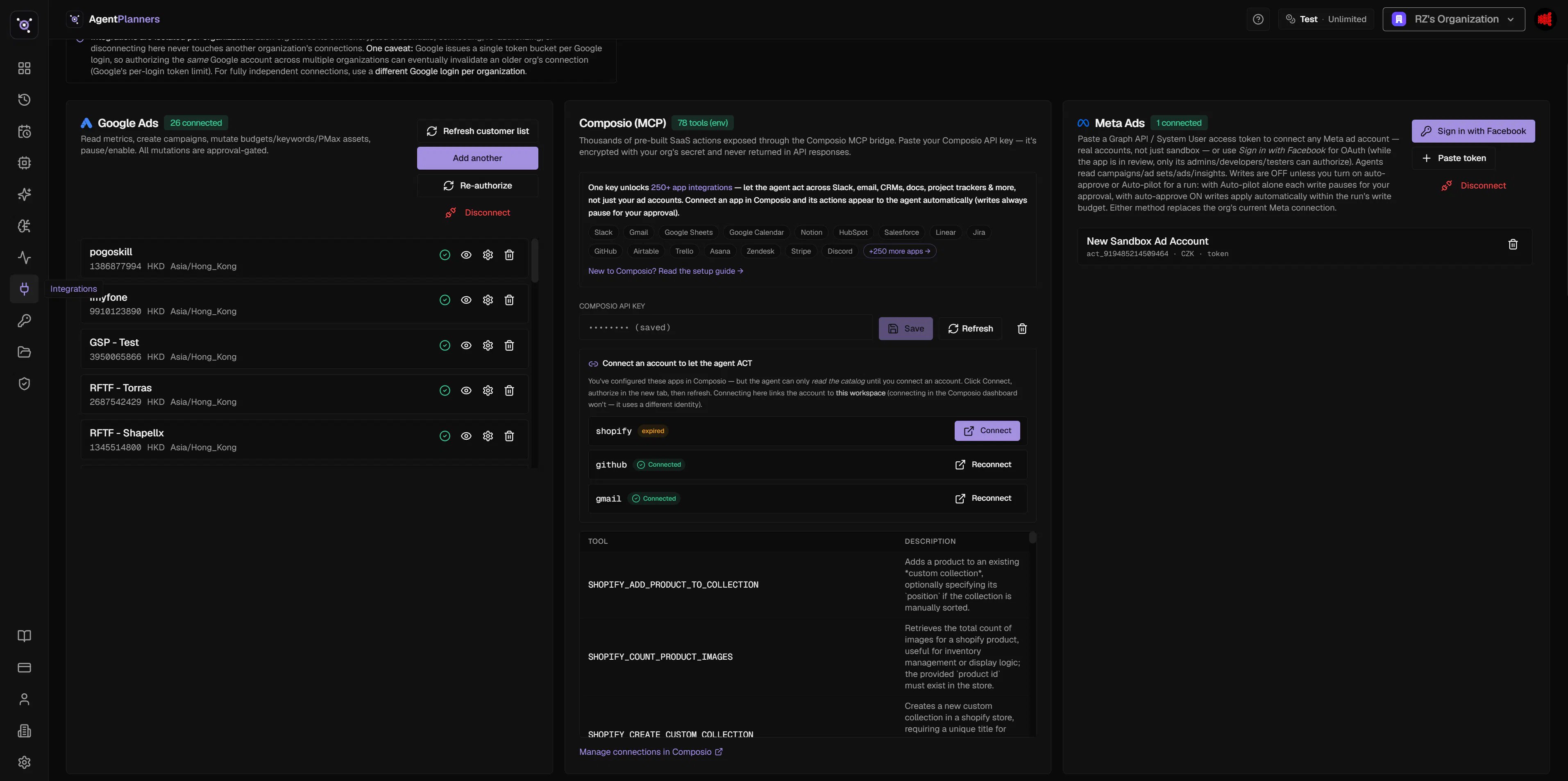
Task: Click the Google Ads account list scrollbar
Action: click(535, 261)
